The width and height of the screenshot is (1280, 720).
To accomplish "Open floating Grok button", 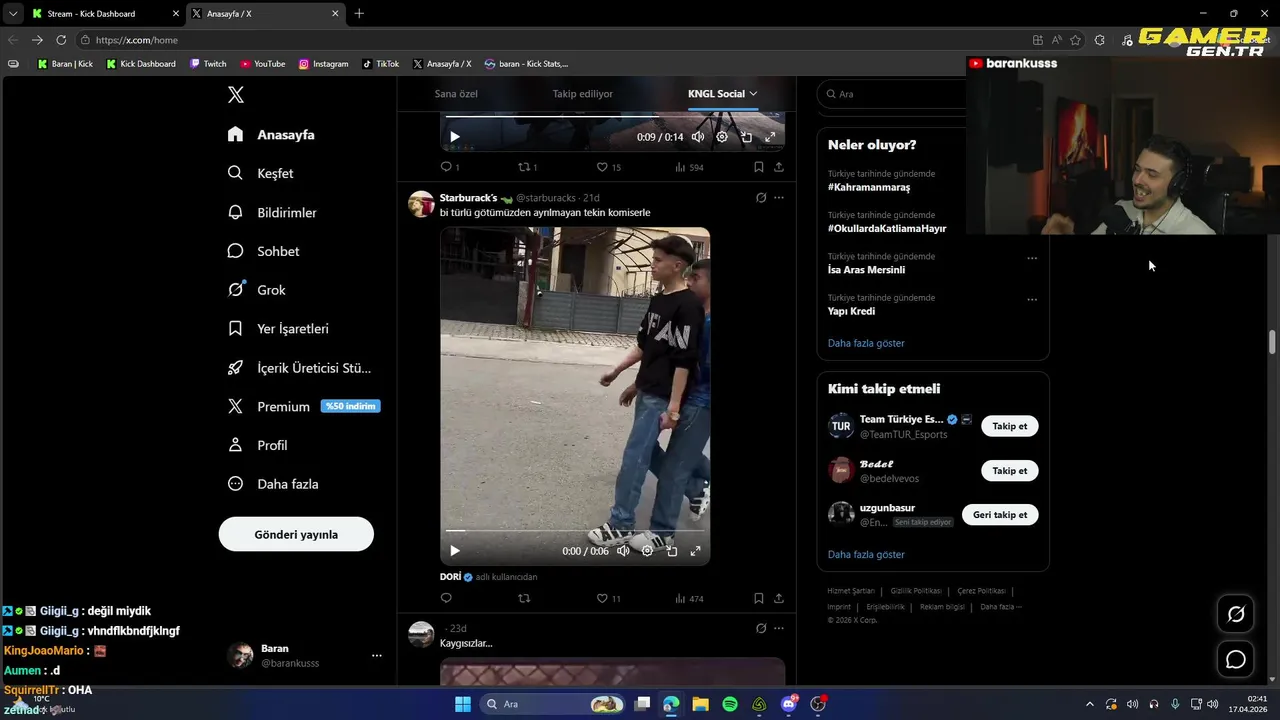I will [1236, 614].
